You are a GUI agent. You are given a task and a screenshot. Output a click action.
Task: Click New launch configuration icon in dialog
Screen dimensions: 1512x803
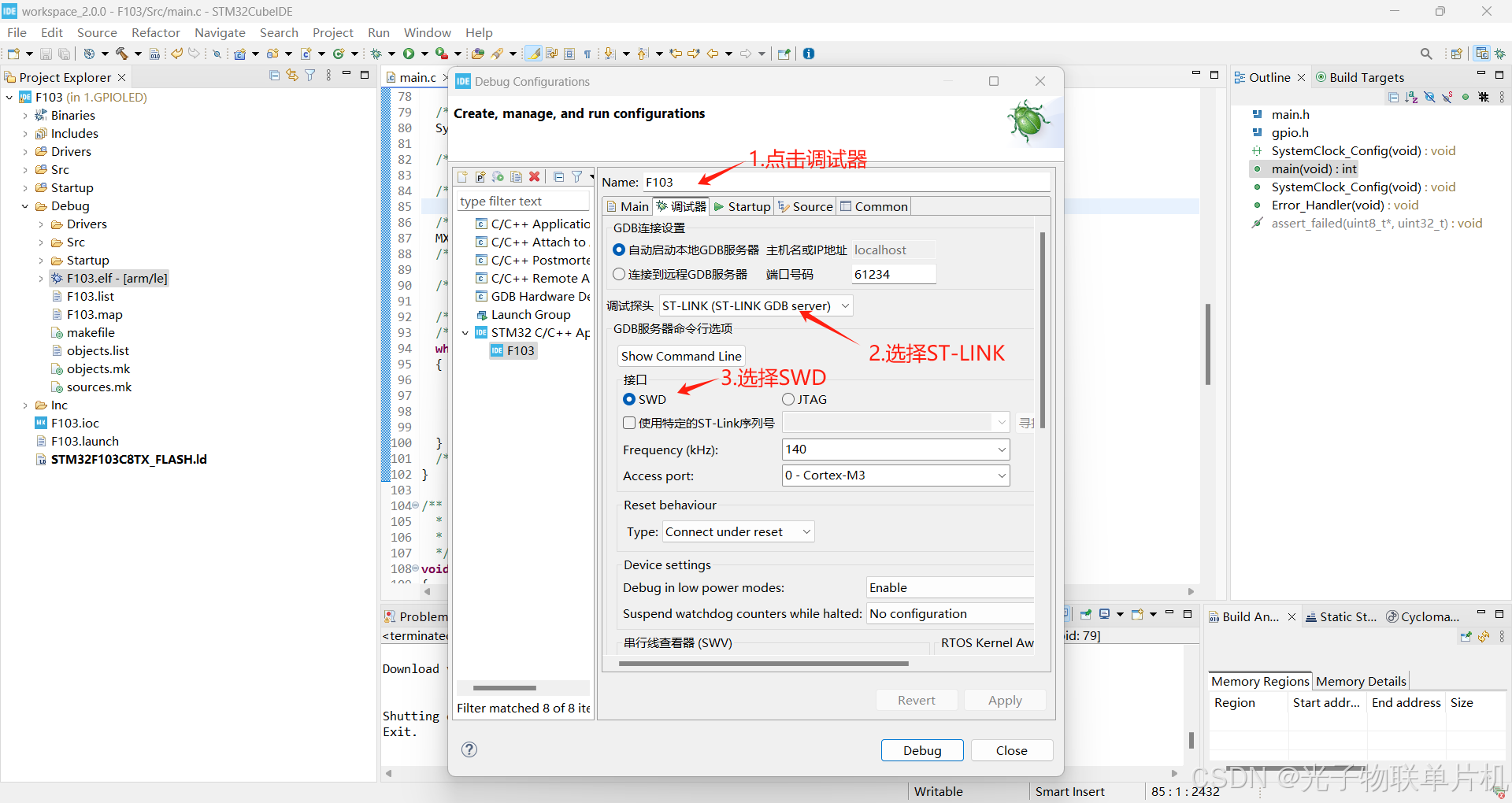click(x=462, y=177)
